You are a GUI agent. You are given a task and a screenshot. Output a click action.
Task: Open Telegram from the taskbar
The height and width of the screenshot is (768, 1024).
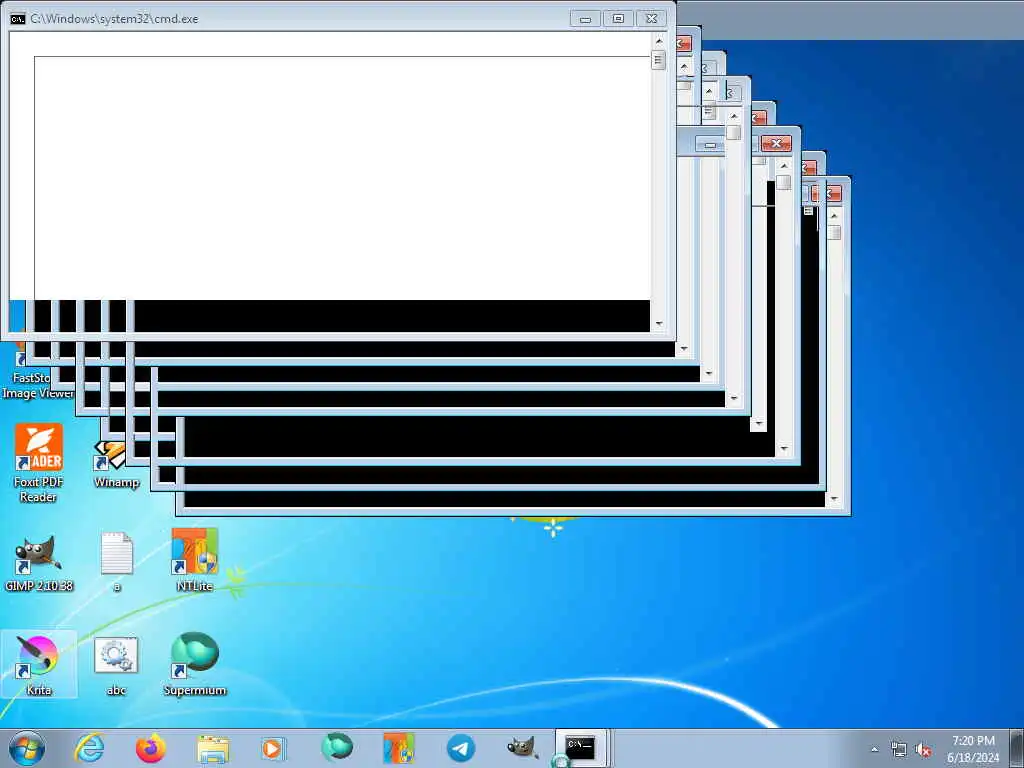pyautogui.click(x=460, y=748)
